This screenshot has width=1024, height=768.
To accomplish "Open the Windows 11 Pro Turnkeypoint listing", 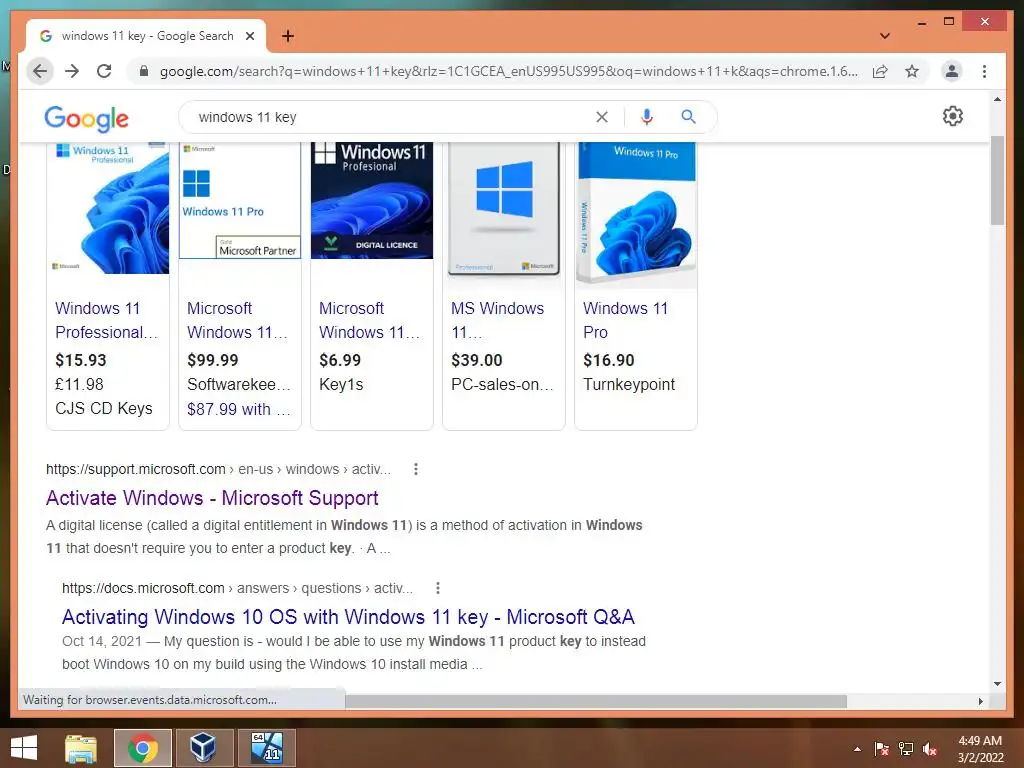I will pos(626,320).
